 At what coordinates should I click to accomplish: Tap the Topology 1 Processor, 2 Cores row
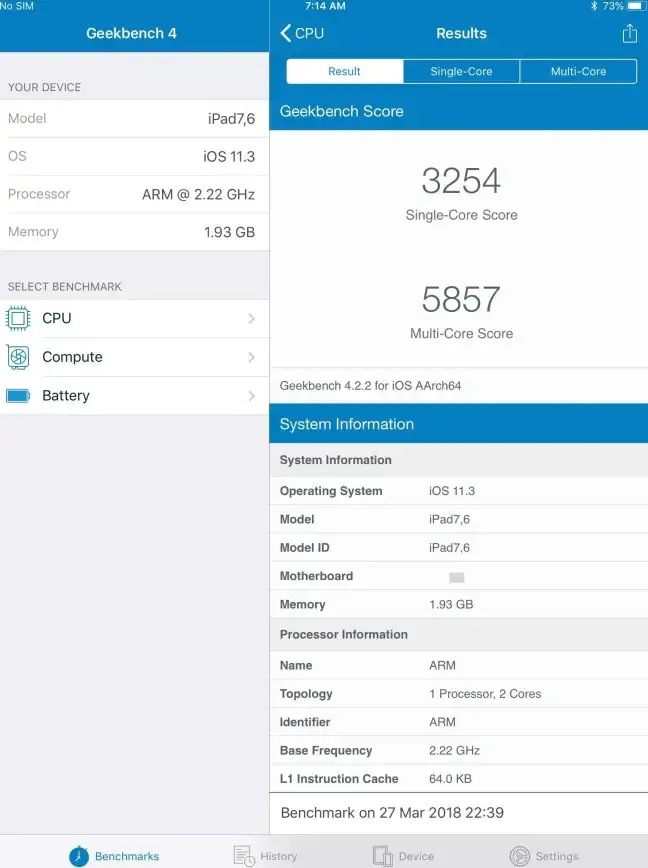tap(459, 694)
